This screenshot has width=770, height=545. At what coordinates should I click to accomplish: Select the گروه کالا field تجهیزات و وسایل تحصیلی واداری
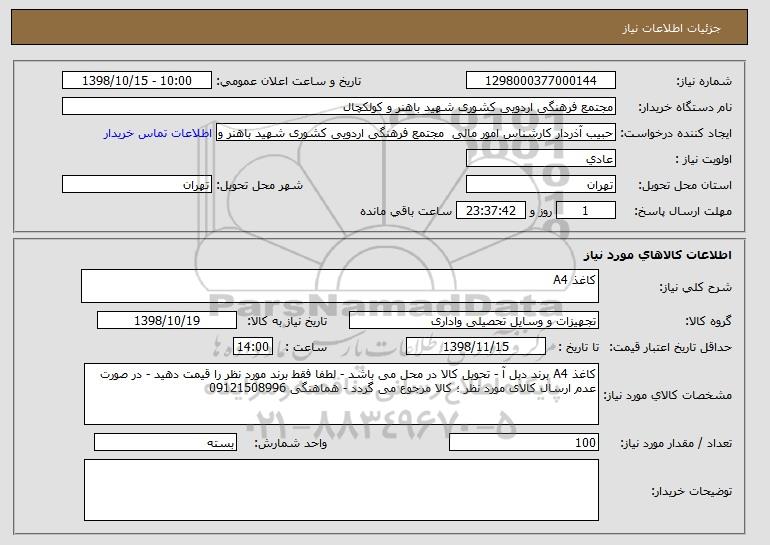tap(474, 321)
